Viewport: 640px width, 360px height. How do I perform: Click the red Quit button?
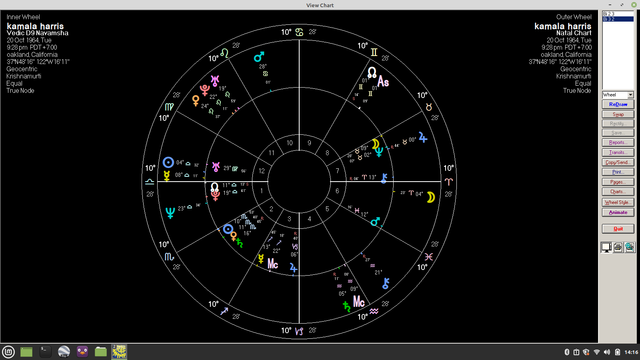click(618, 229)
